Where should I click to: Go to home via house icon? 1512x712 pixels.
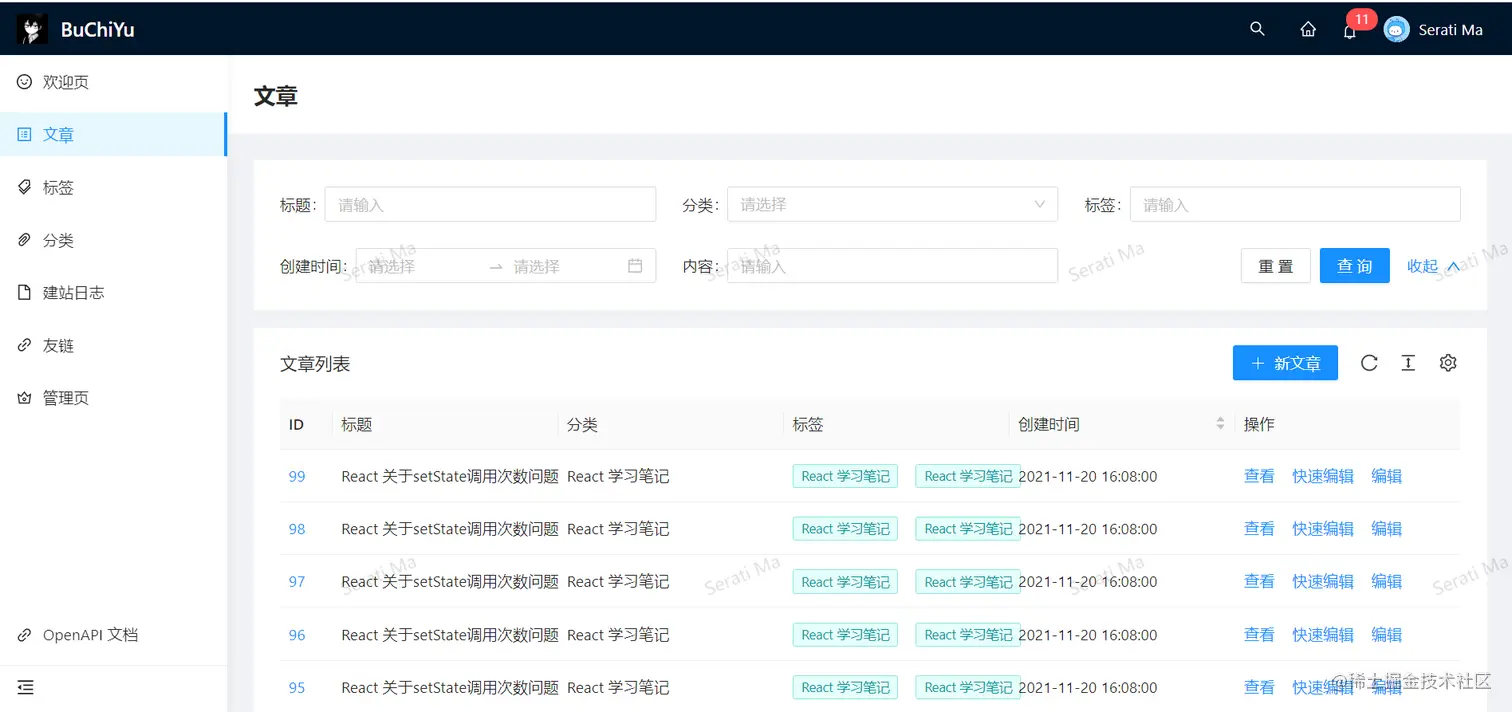pos(1308,30)
